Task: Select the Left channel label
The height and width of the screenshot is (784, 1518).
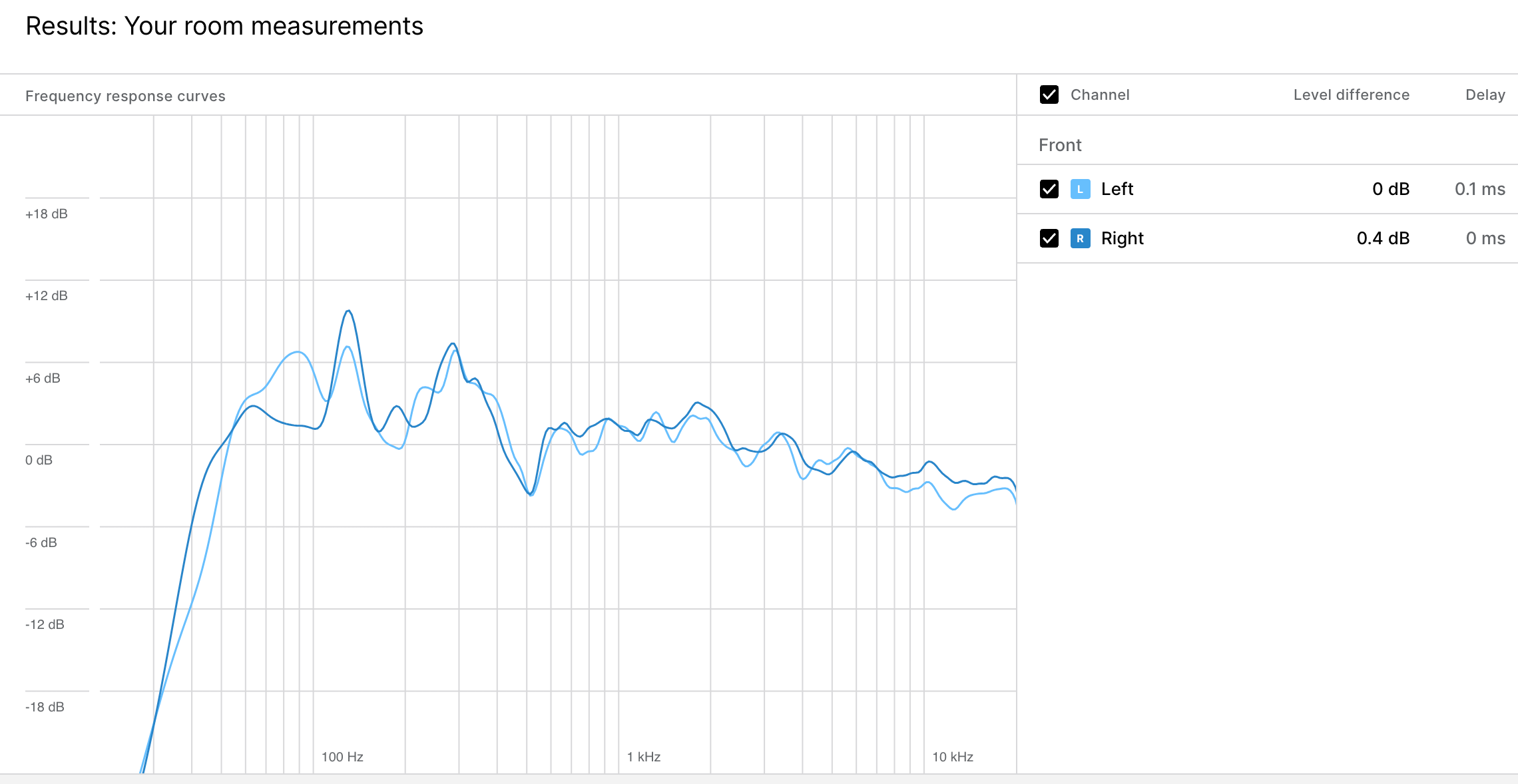Action: click(x=1117, y=189)
